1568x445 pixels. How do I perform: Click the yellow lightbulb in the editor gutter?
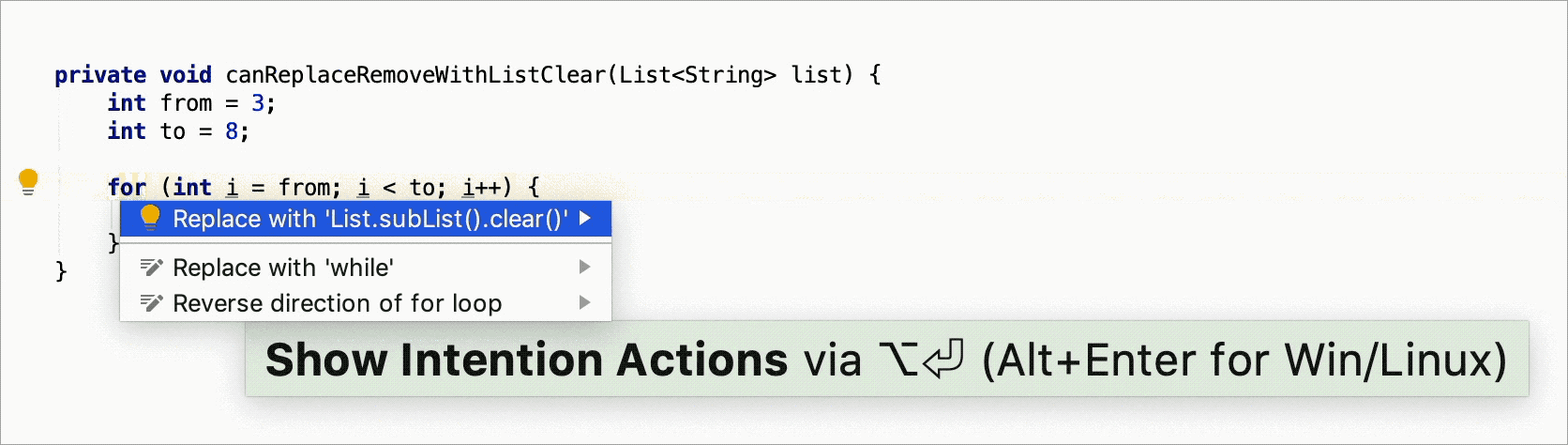coord(28,180)
